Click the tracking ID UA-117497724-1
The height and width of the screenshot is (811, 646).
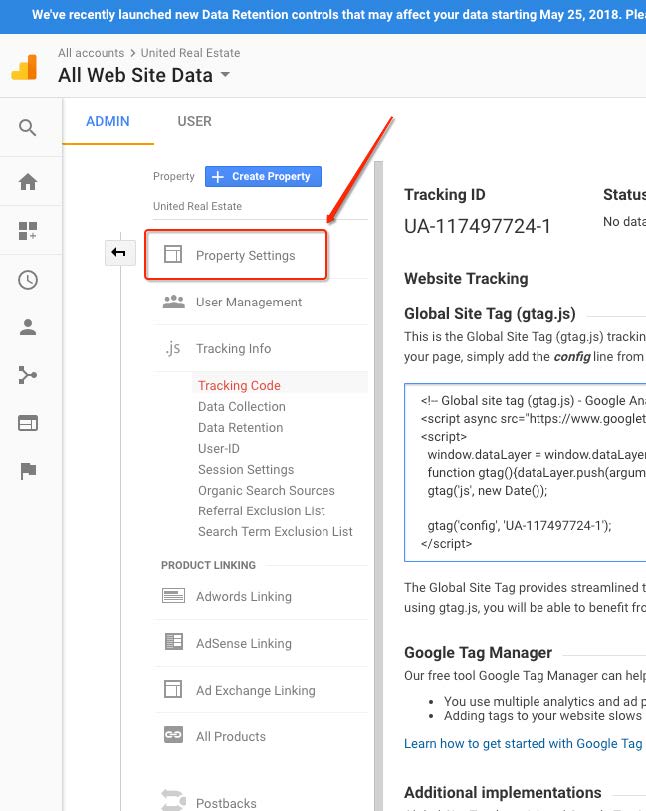pos(477,227)
